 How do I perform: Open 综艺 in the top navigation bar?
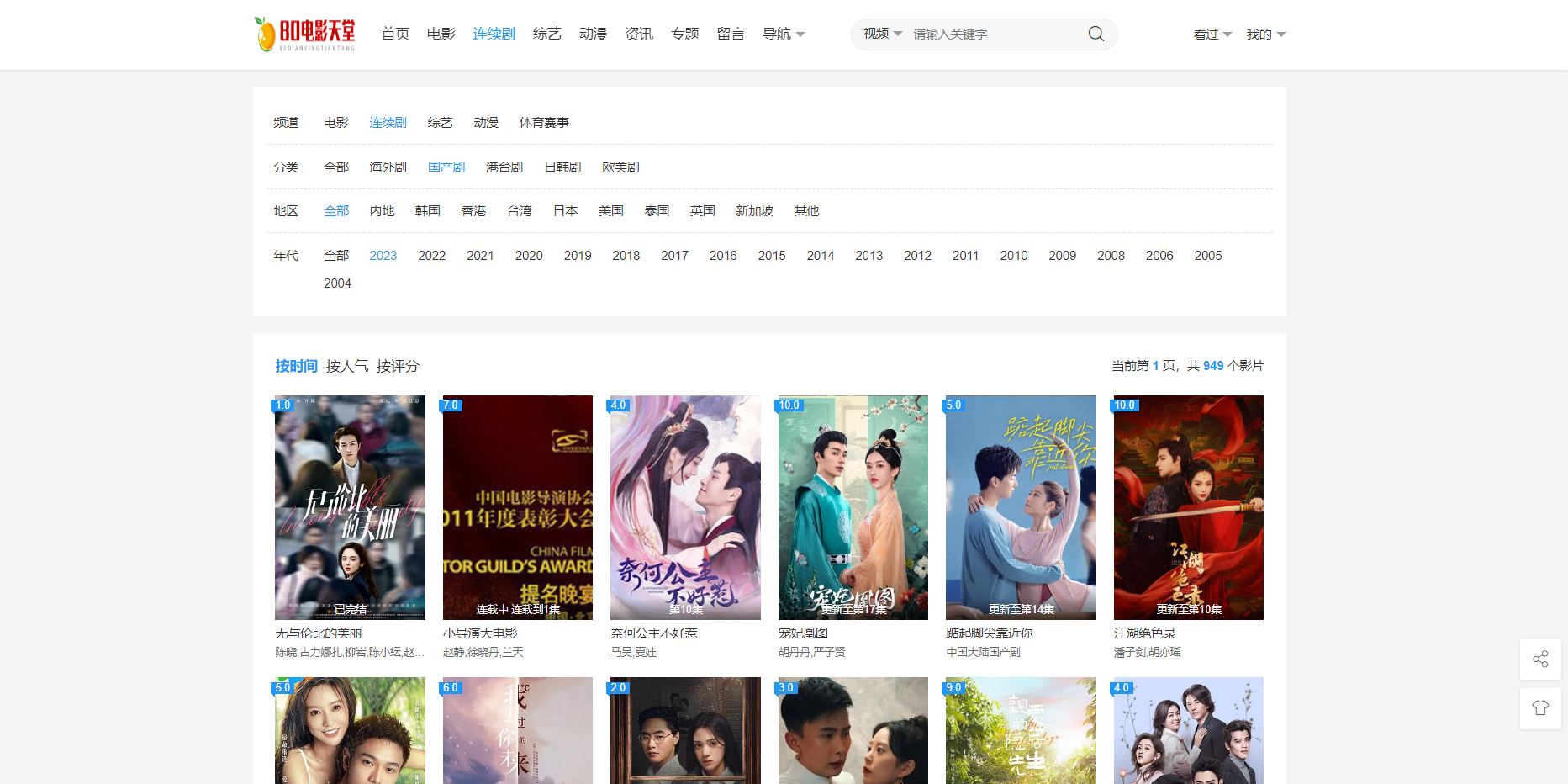point(547,34)
